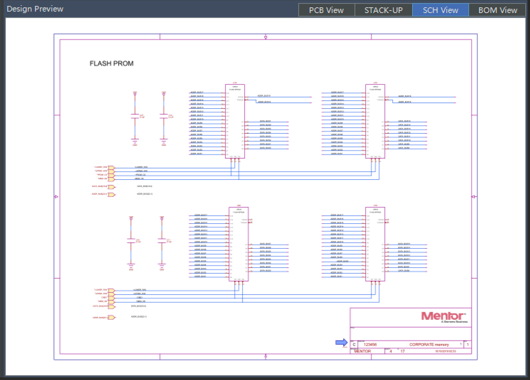Click the leftmost capacitor in the upper capacitor pair
Screen dimensions: 530x380
[135, 117]
